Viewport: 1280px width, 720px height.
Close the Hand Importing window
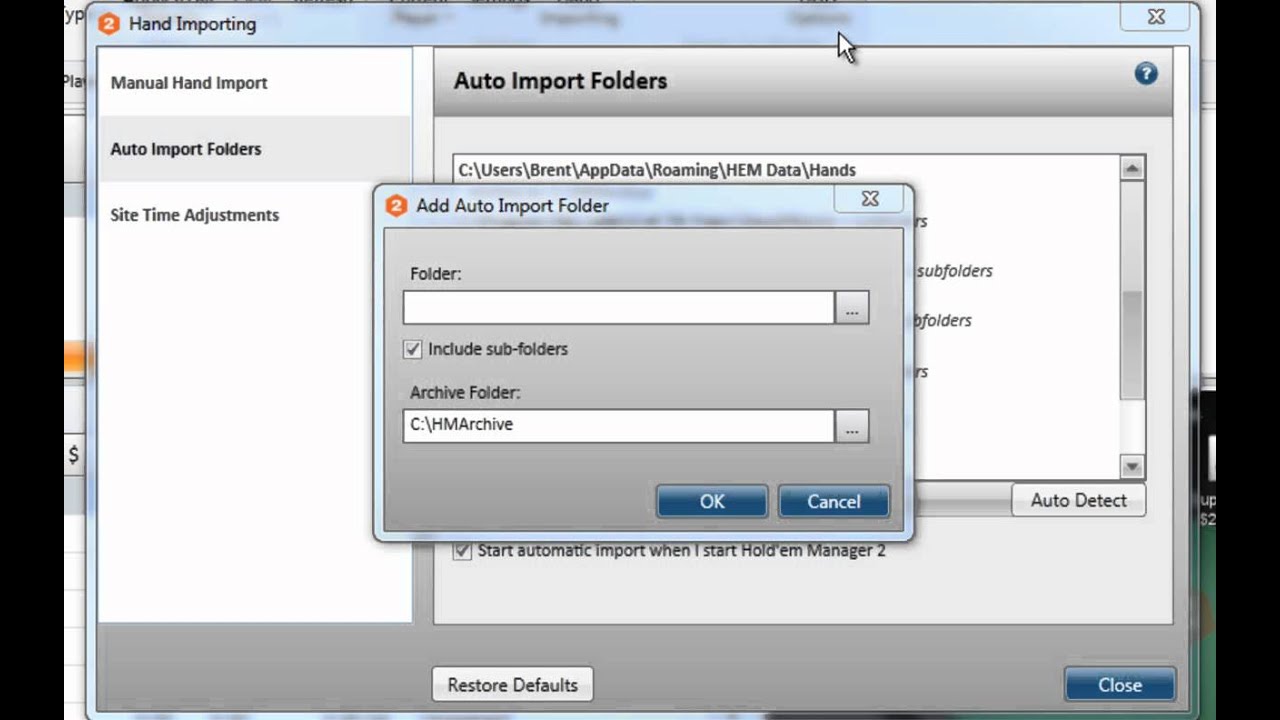coord(1120,685)
